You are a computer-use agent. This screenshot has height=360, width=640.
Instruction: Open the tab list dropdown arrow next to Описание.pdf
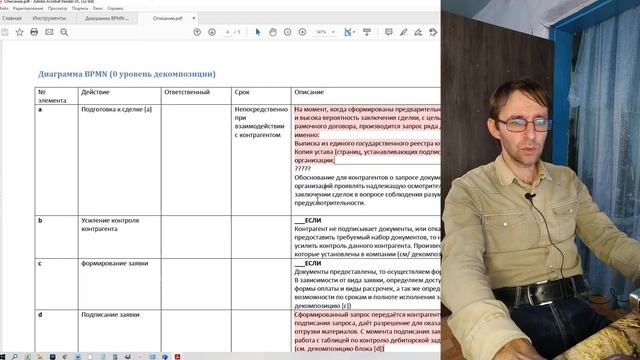(x=194, y=18)
